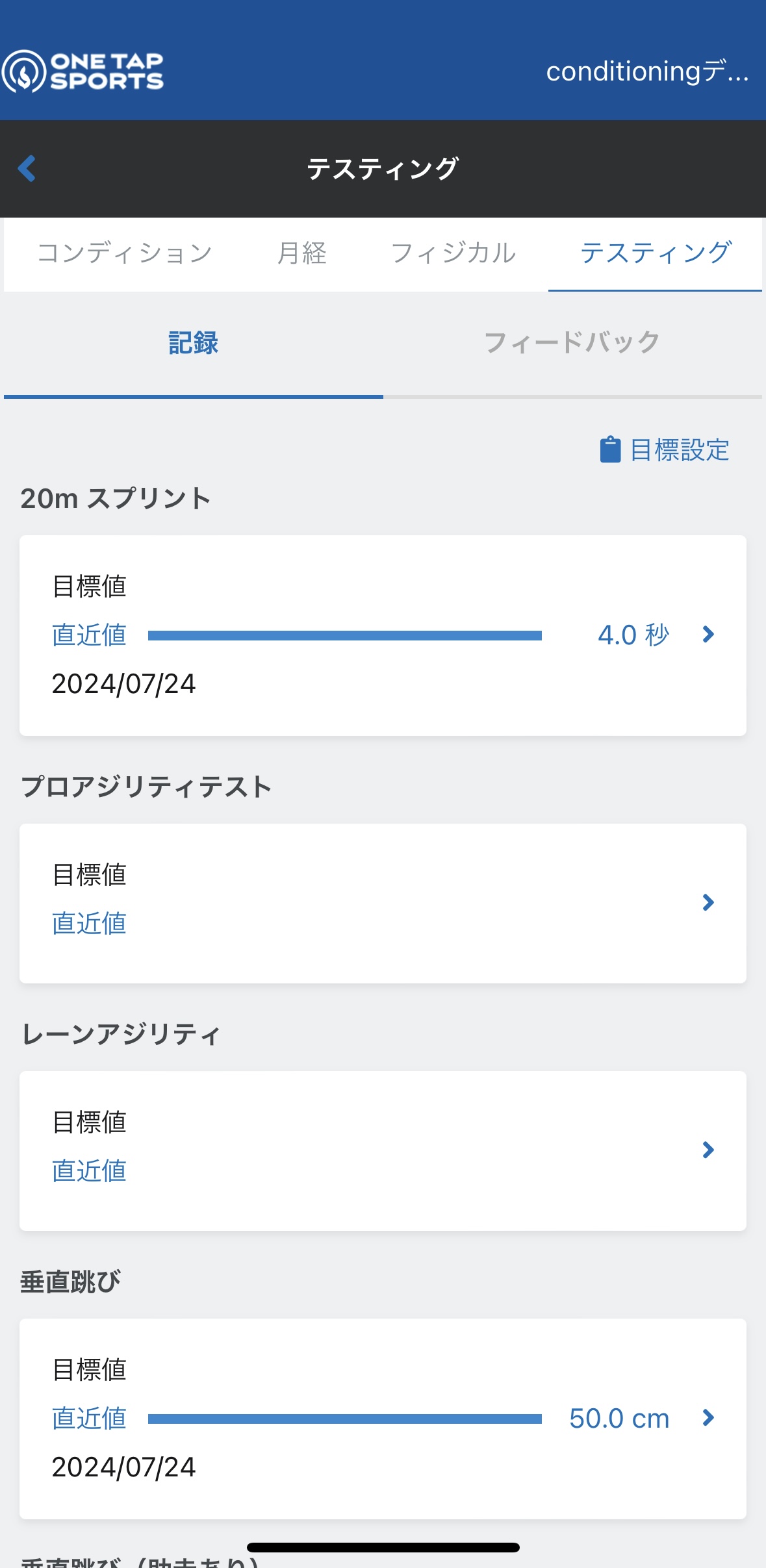Screen dimensions: 766x1568
Task: Click the 垂直跳び progress bar
Action: pyautogui.click(x=344, y=1419)
